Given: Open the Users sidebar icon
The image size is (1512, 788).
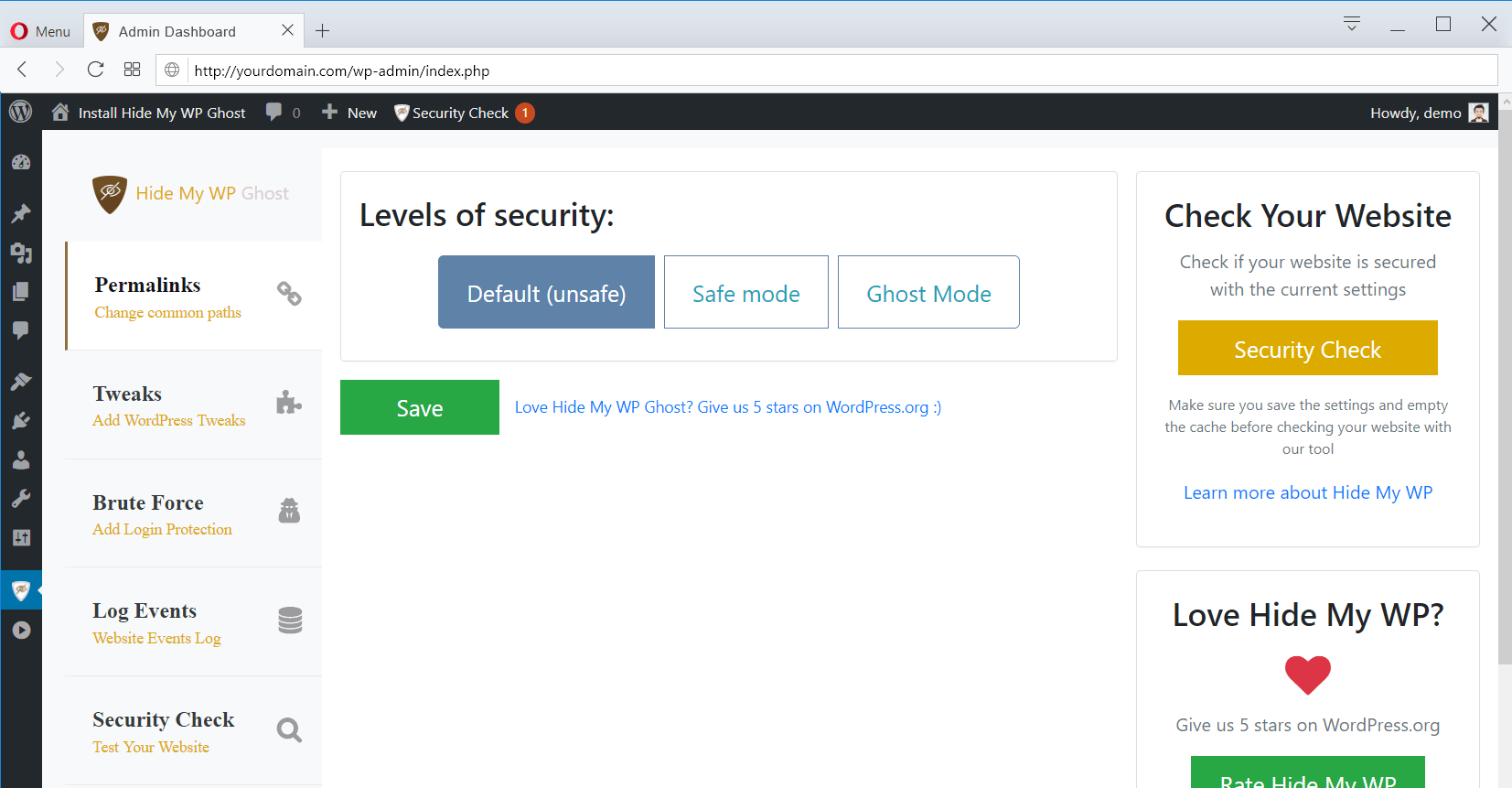Looking at the screenshot, I should click(x=21, y=459).
